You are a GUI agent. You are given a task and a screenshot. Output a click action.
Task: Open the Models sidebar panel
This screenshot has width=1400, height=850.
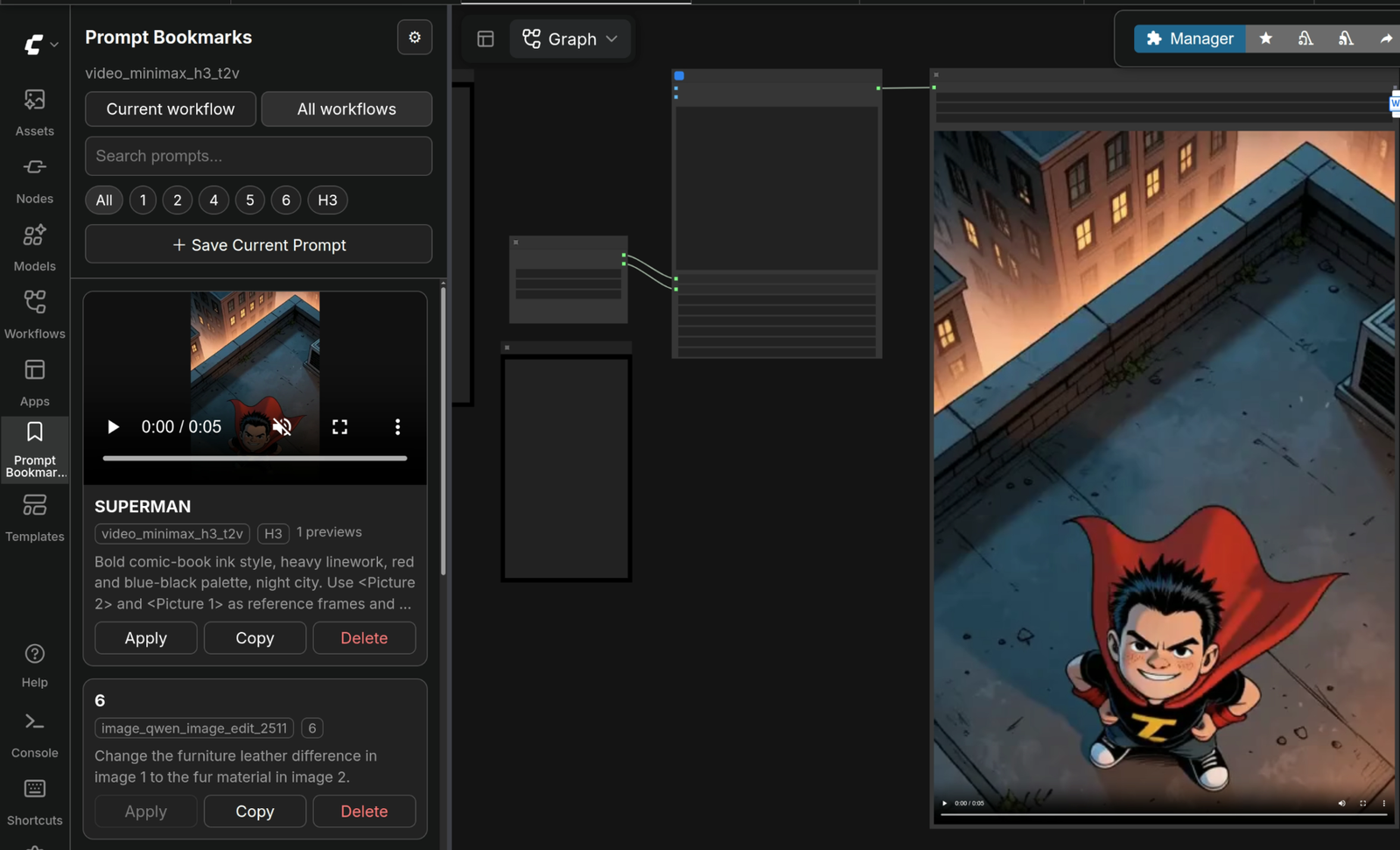coord(34,248)
